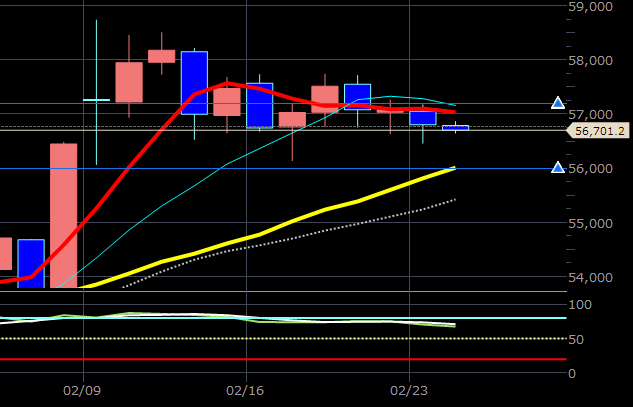The width and height of the screenshot is (633, 407).
Task: Click the tall pink candlestick before 02/09
Action: tap(63, 215)
